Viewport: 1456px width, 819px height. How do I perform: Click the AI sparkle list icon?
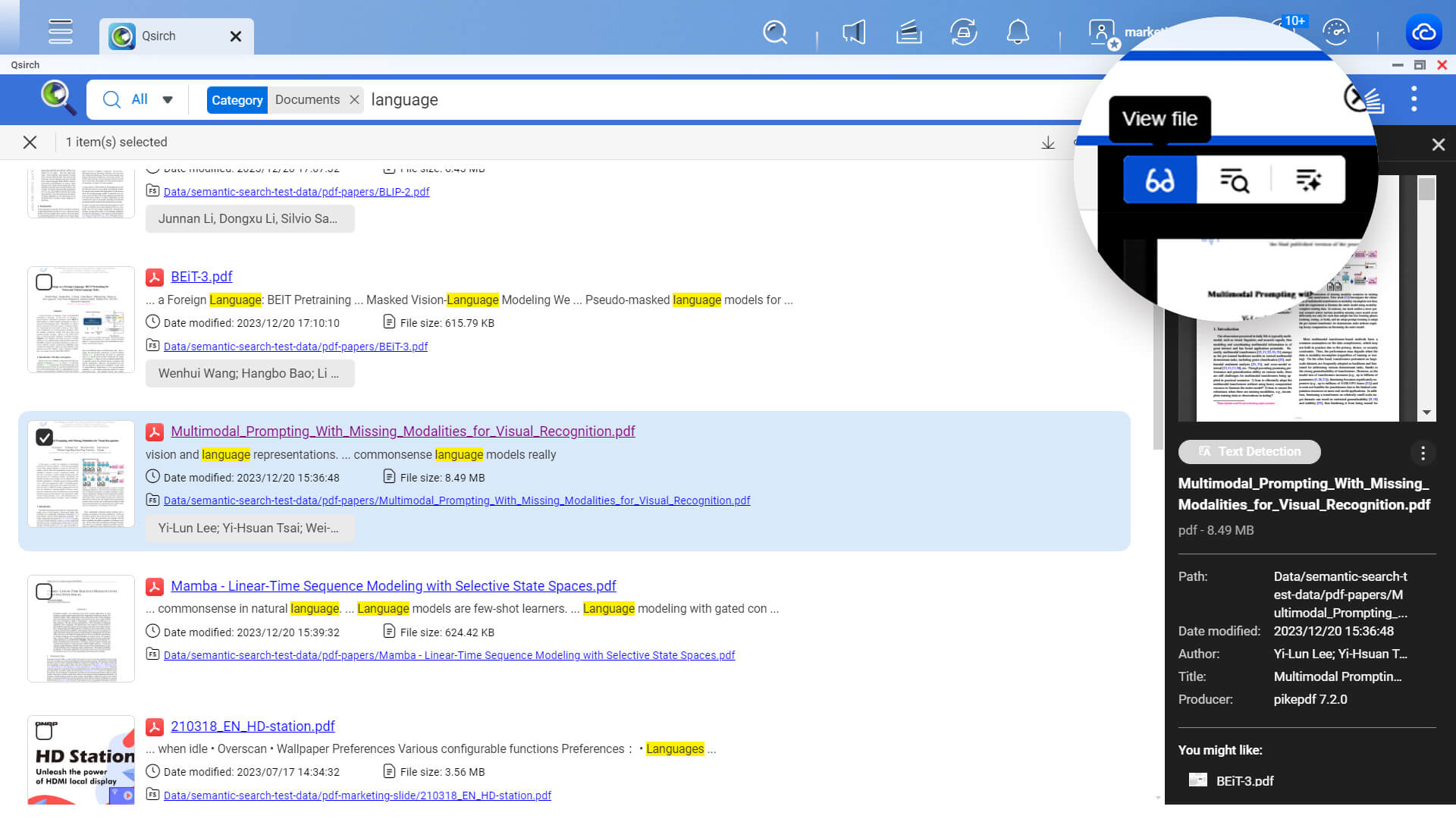point(1308,180)
